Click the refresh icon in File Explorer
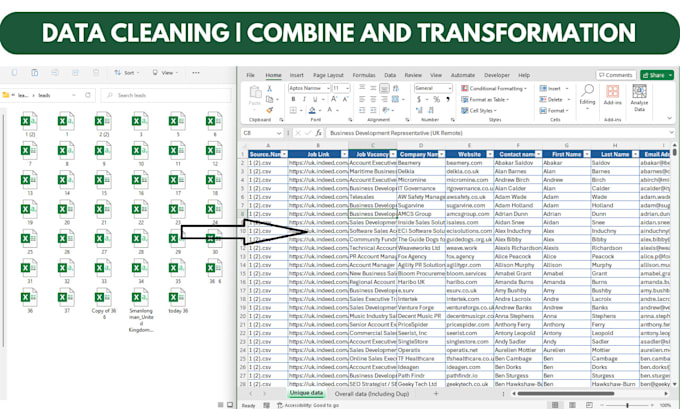 88,95
